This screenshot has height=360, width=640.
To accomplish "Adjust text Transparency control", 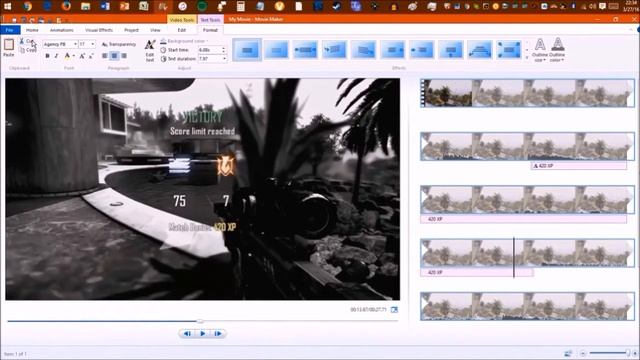I will (x=119, y=44).
